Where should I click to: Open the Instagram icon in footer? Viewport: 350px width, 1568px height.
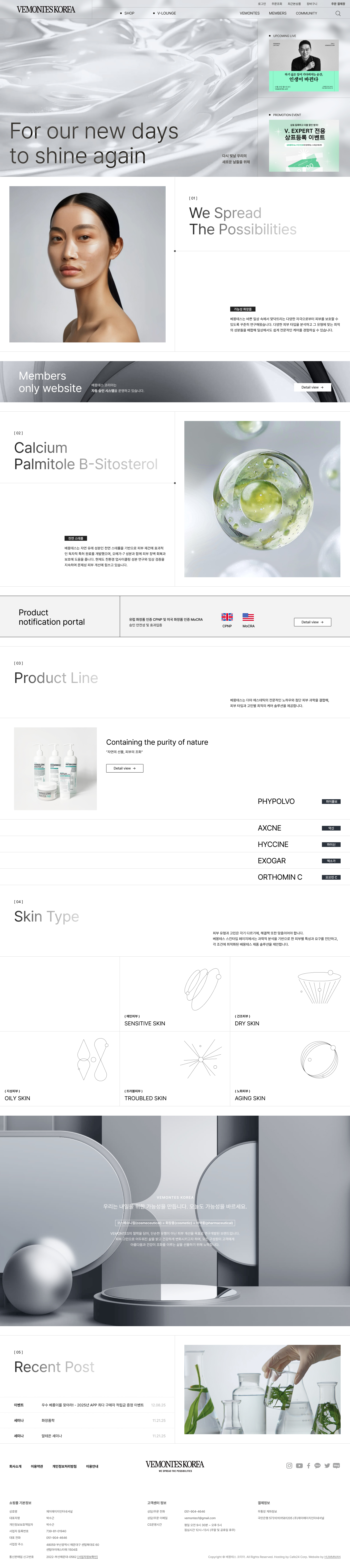coord(289,1466)
